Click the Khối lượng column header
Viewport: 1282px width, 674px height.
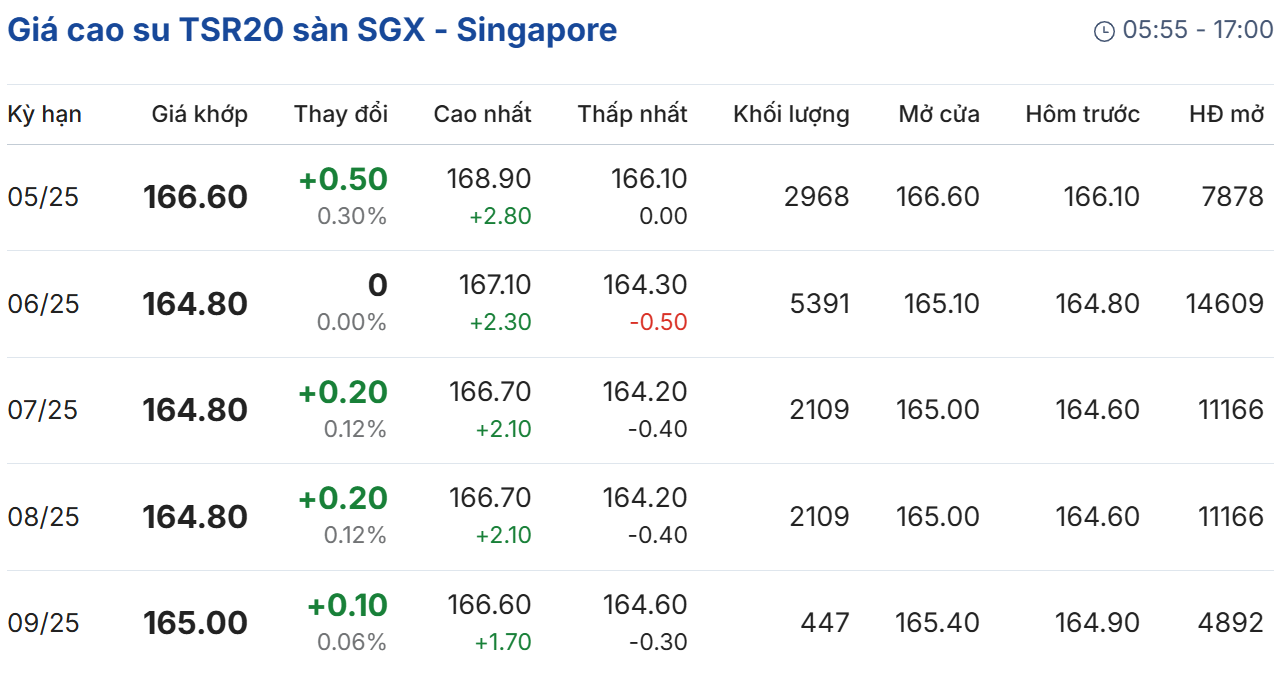pyautogui.click(x=790, y=114)
